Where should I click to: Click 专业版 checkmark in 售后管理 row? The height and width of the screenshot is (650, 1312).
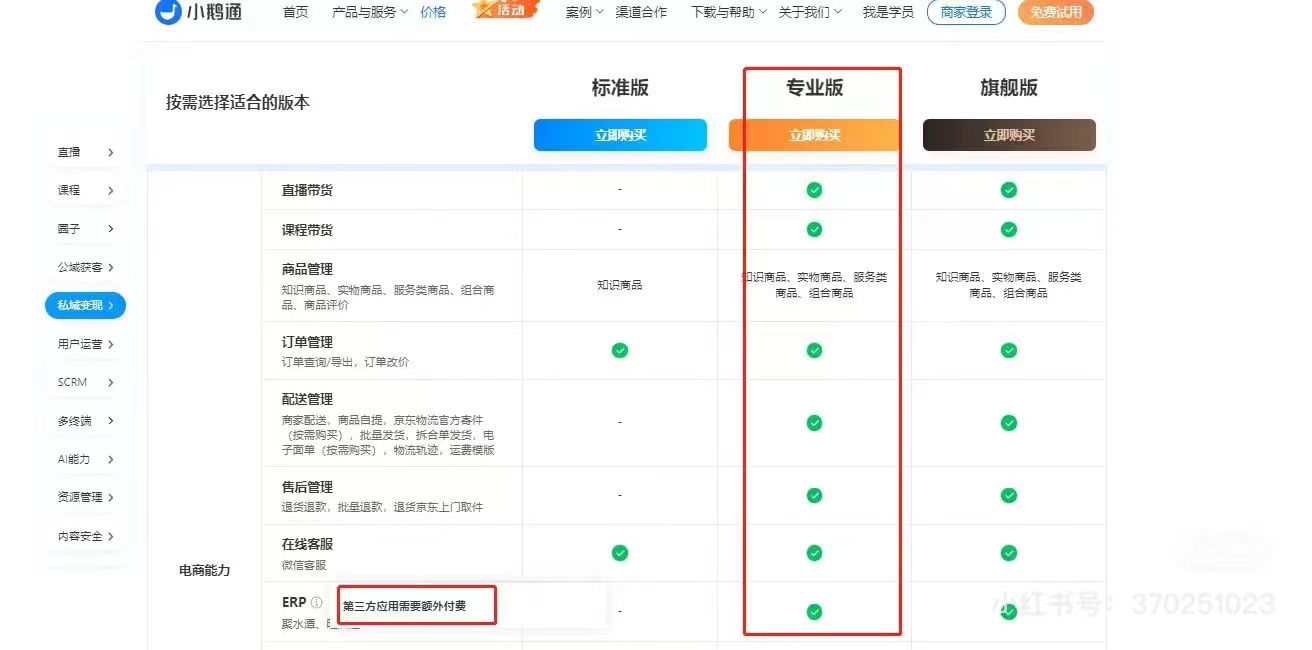click(814, 495)
